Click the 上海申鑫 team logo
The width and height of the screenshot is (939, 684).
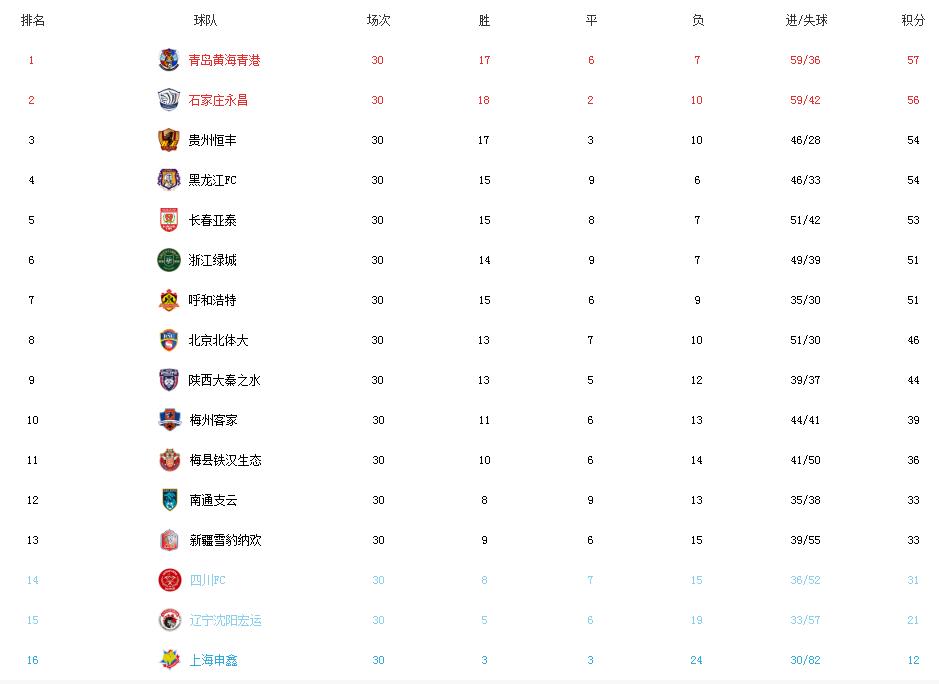[x=169, y=660]
